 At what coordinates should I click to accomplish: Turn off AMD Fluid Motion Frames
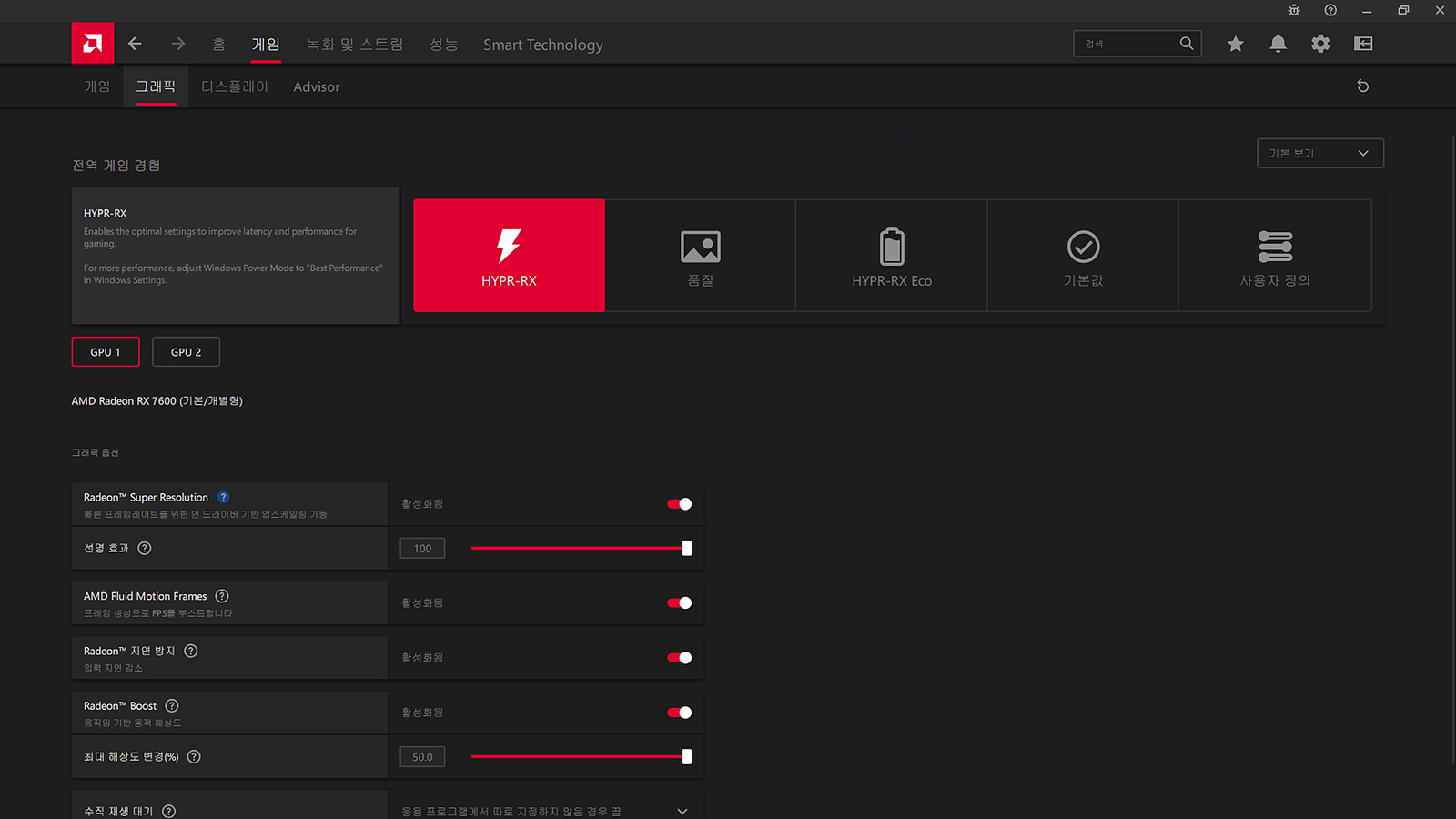tap(679, 603)
